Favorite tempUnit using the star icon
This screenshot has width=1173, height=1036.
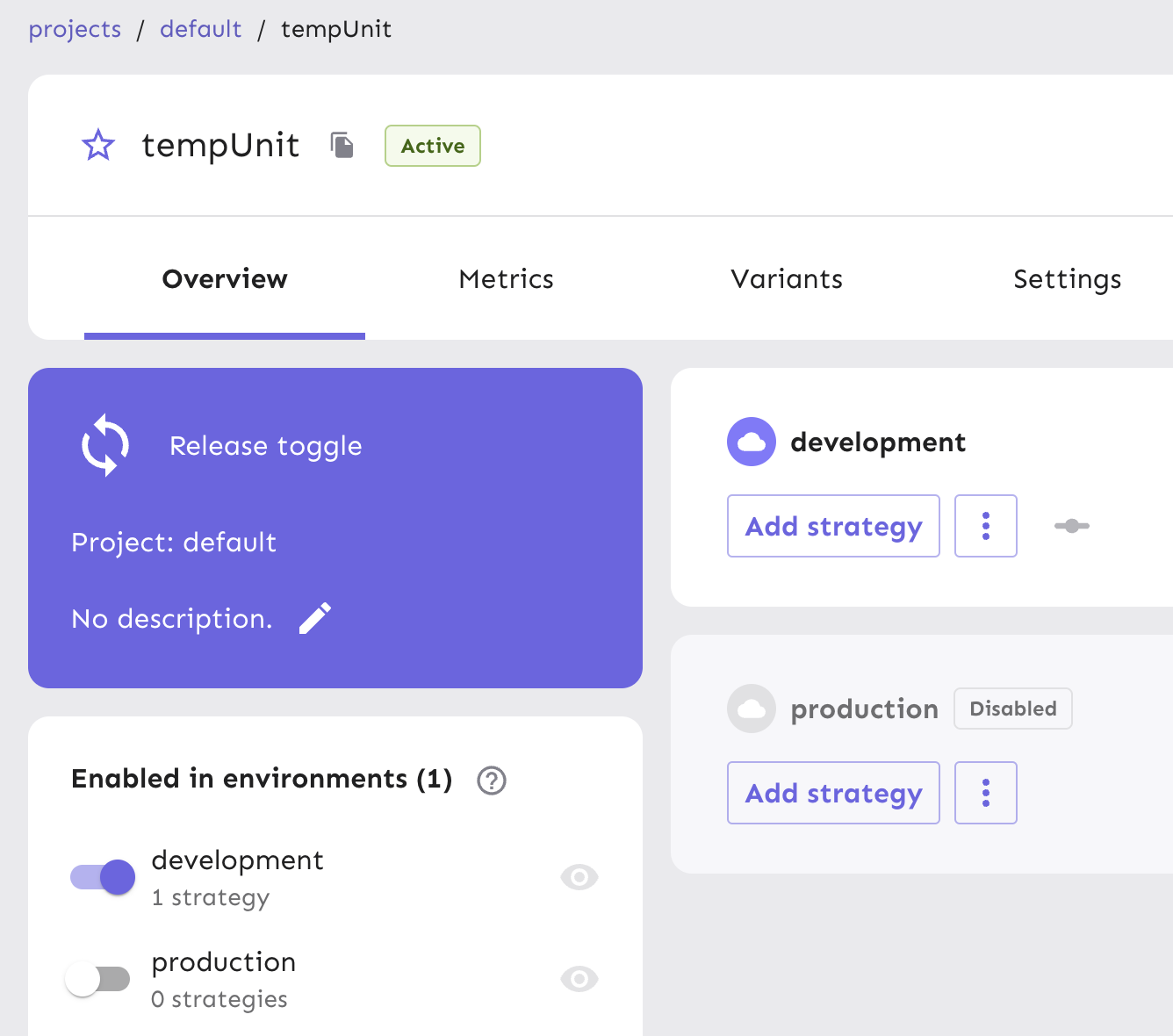tap(97, 146)
